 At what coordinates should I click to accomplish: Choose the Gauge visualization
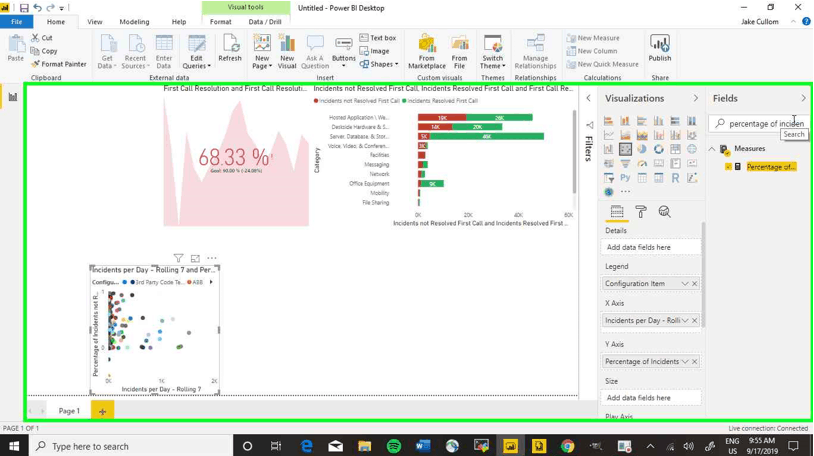point(642,164)
